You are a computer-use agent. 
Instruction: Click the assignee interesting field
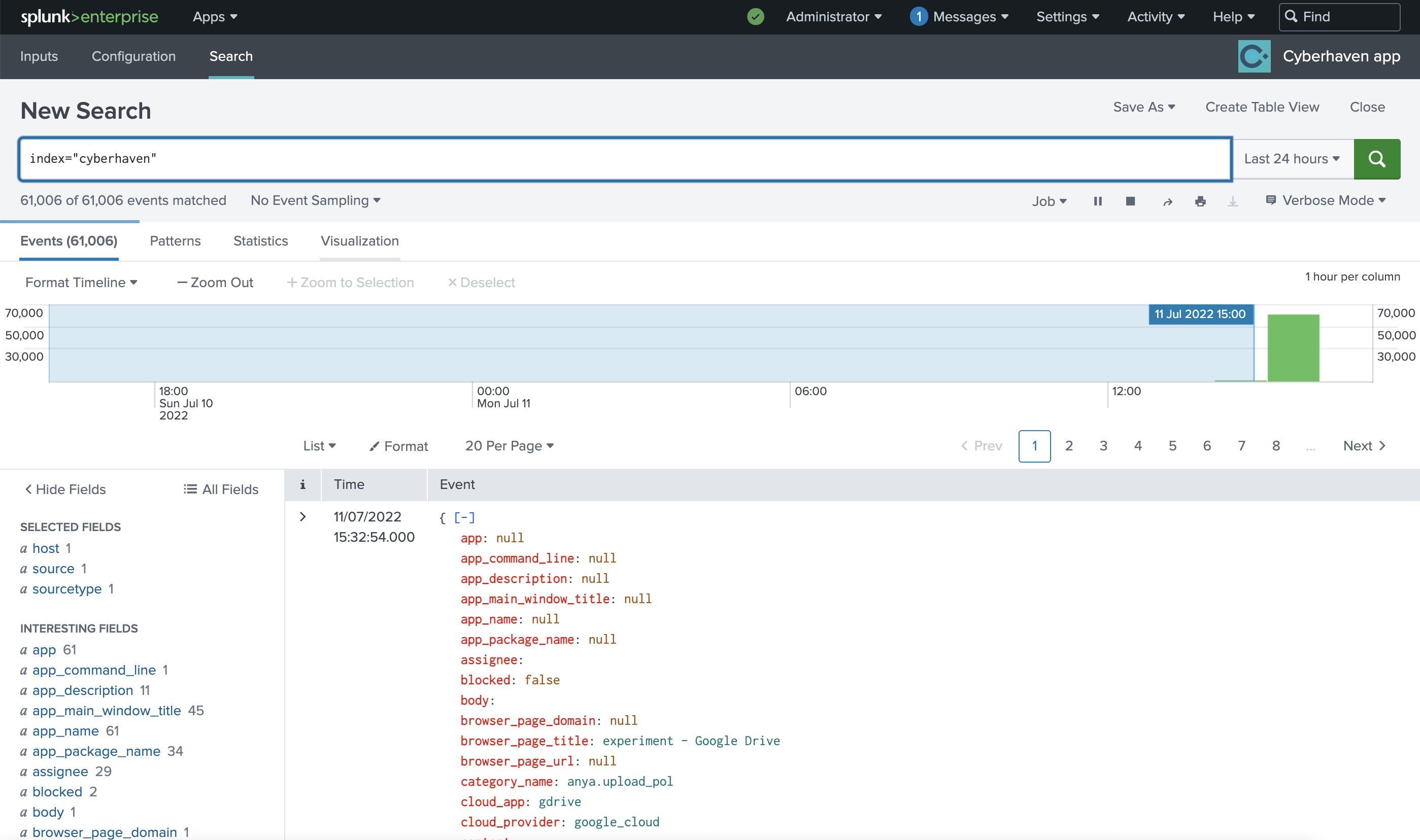(60, 772)
